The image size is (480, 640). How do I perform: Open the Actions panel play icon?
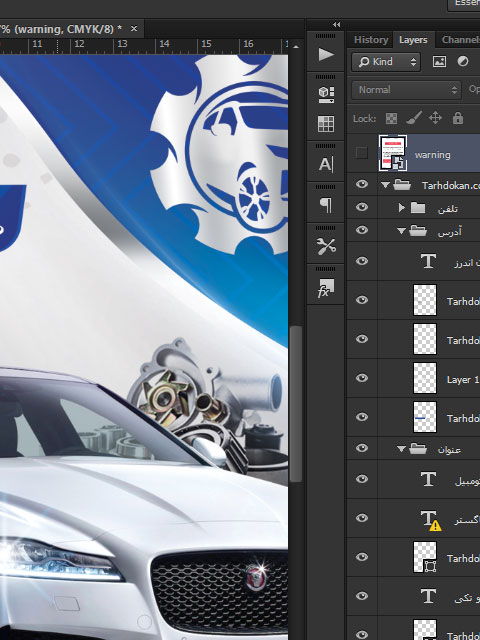pyautogui.click(x=326, y=54)
